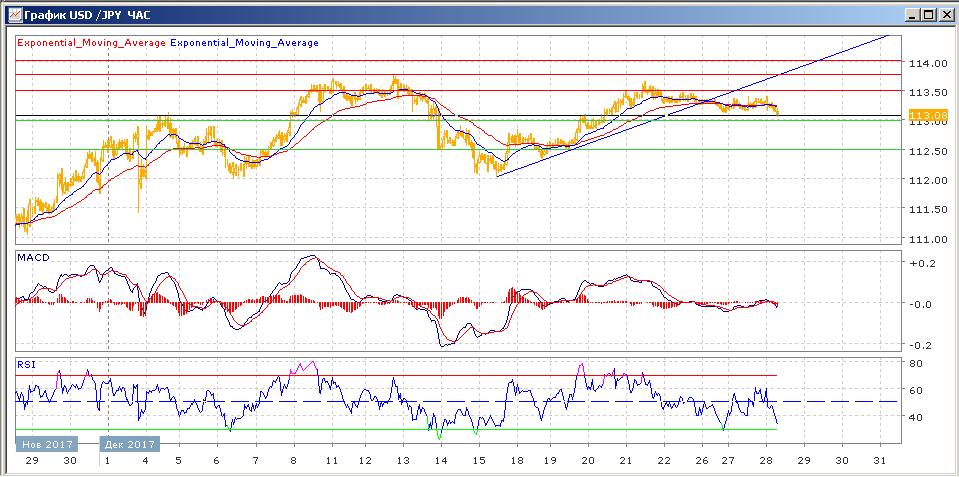Click the RSI panel label

coord(26,364)
